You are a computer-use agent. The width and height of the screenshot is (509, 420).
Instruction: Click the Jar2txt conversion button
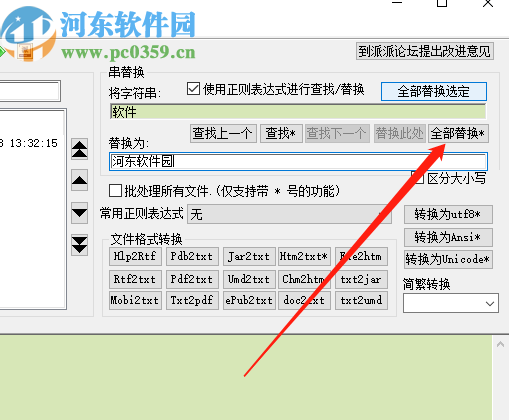pyautogui.click(x=249, y=256)
